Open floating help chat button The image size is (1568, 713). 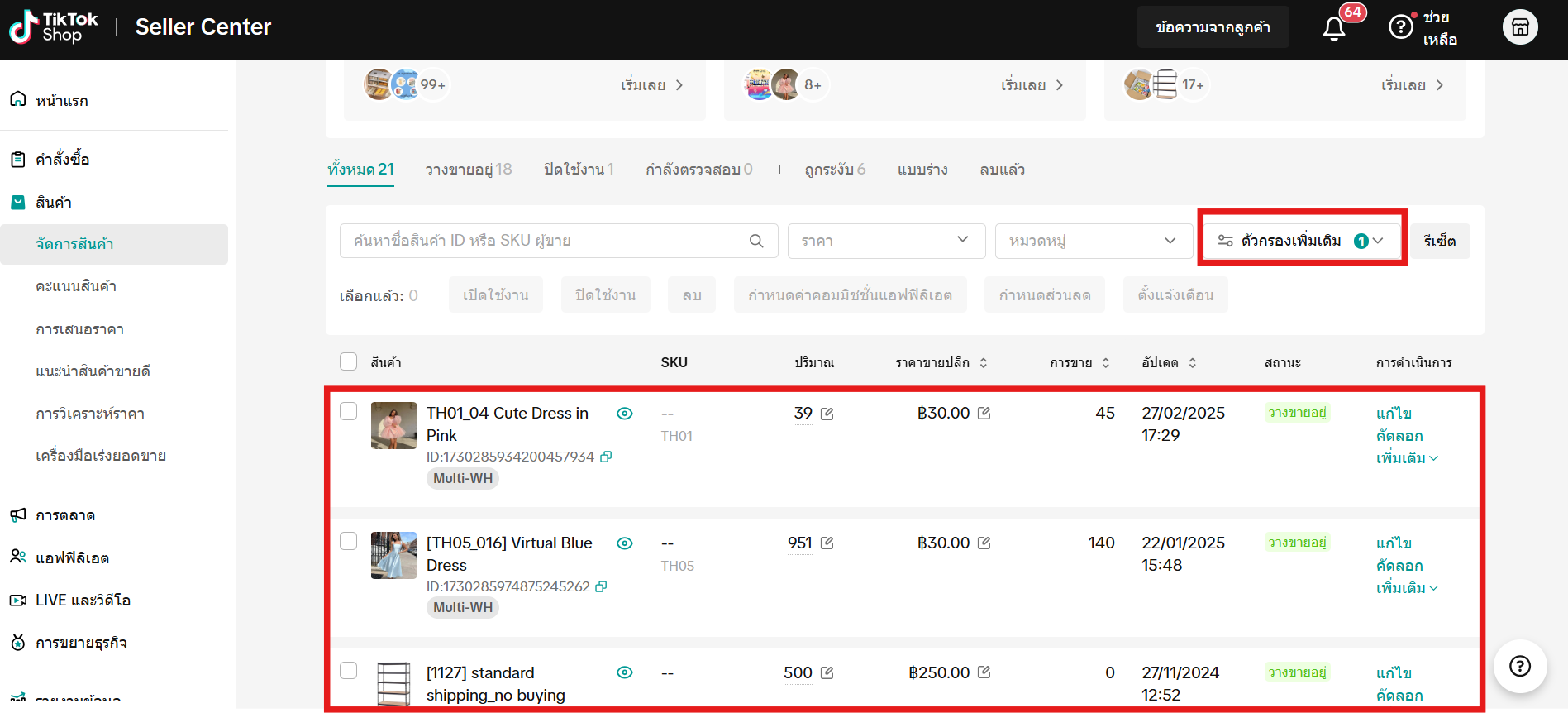click(x=1520, y=667)
